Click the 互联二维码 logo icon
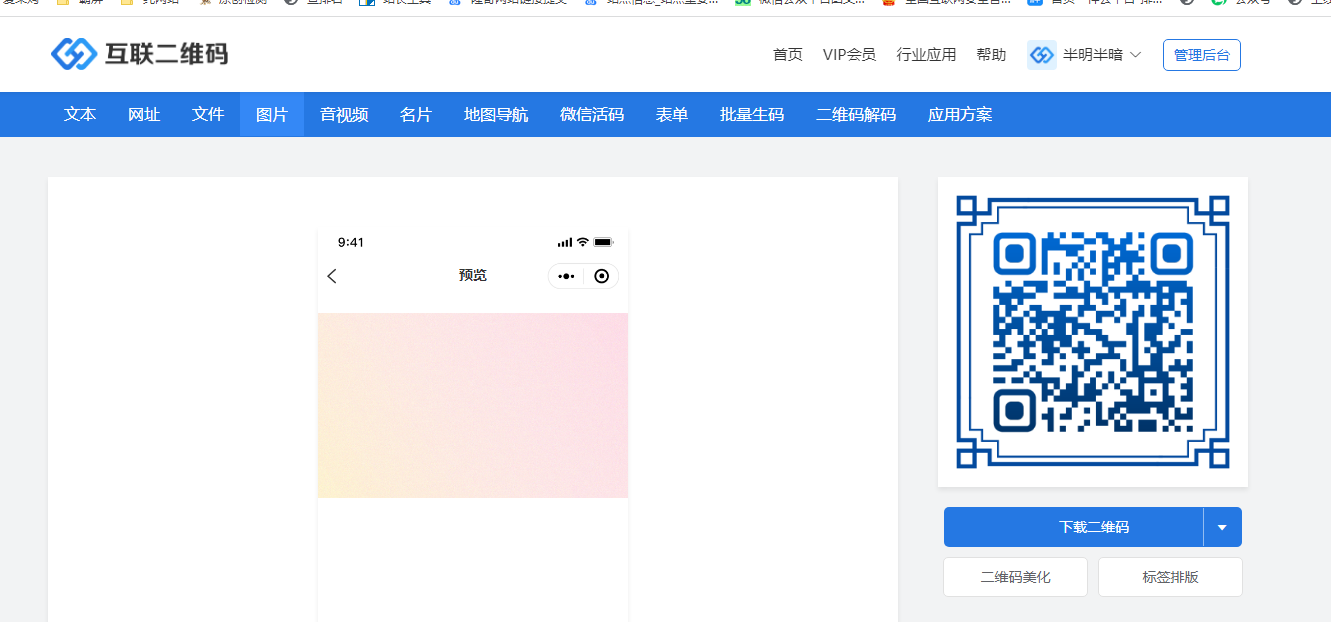The height and width of the screenshot is (622, 1331). point(73,54)
